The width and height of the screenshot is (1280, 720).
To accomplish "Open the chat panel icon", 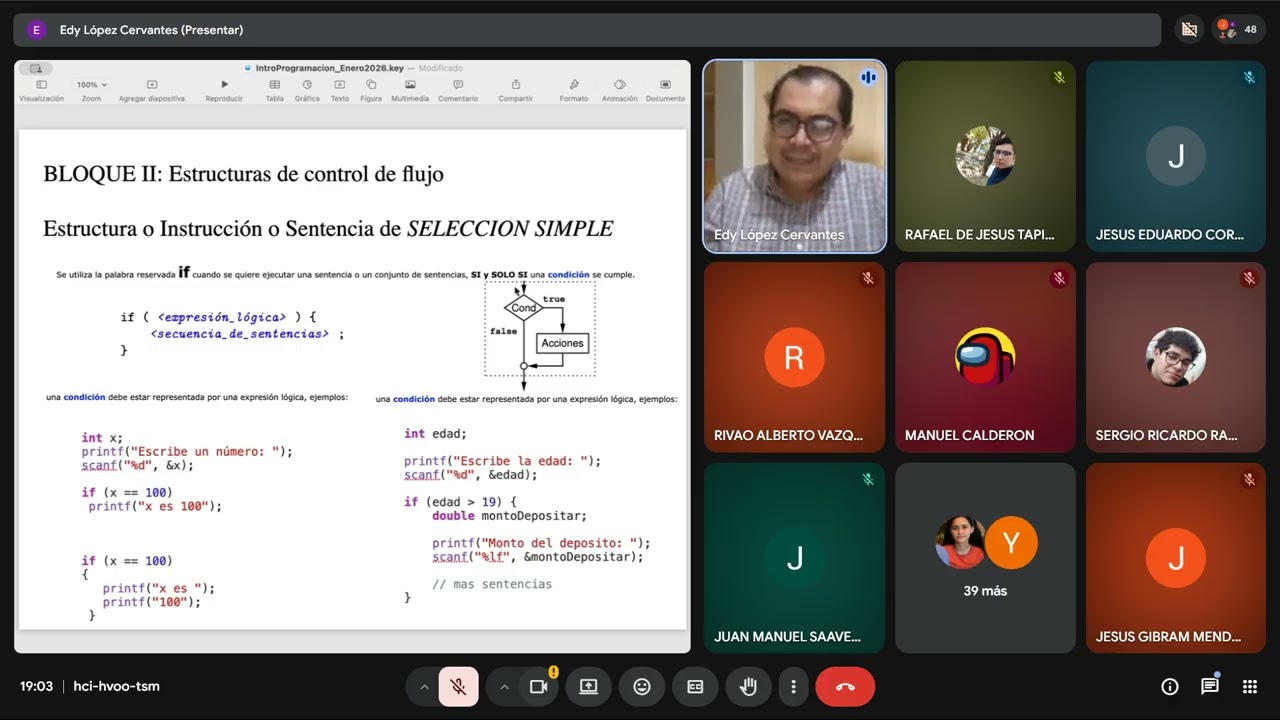I will click(x=1210, y=687).
